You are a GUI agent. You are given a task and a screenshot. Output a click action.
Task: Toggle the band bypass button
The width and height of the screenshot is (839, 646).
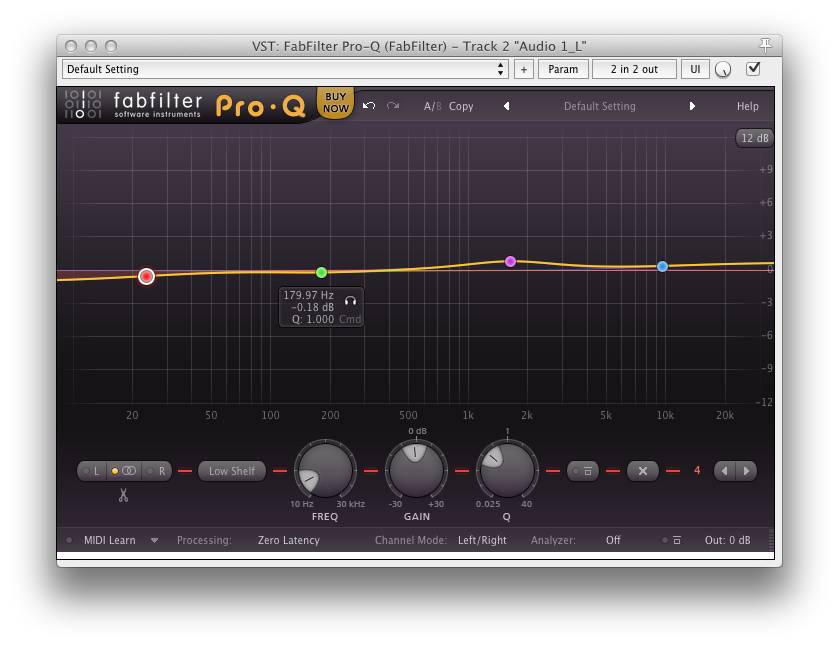tap(582, 471)
